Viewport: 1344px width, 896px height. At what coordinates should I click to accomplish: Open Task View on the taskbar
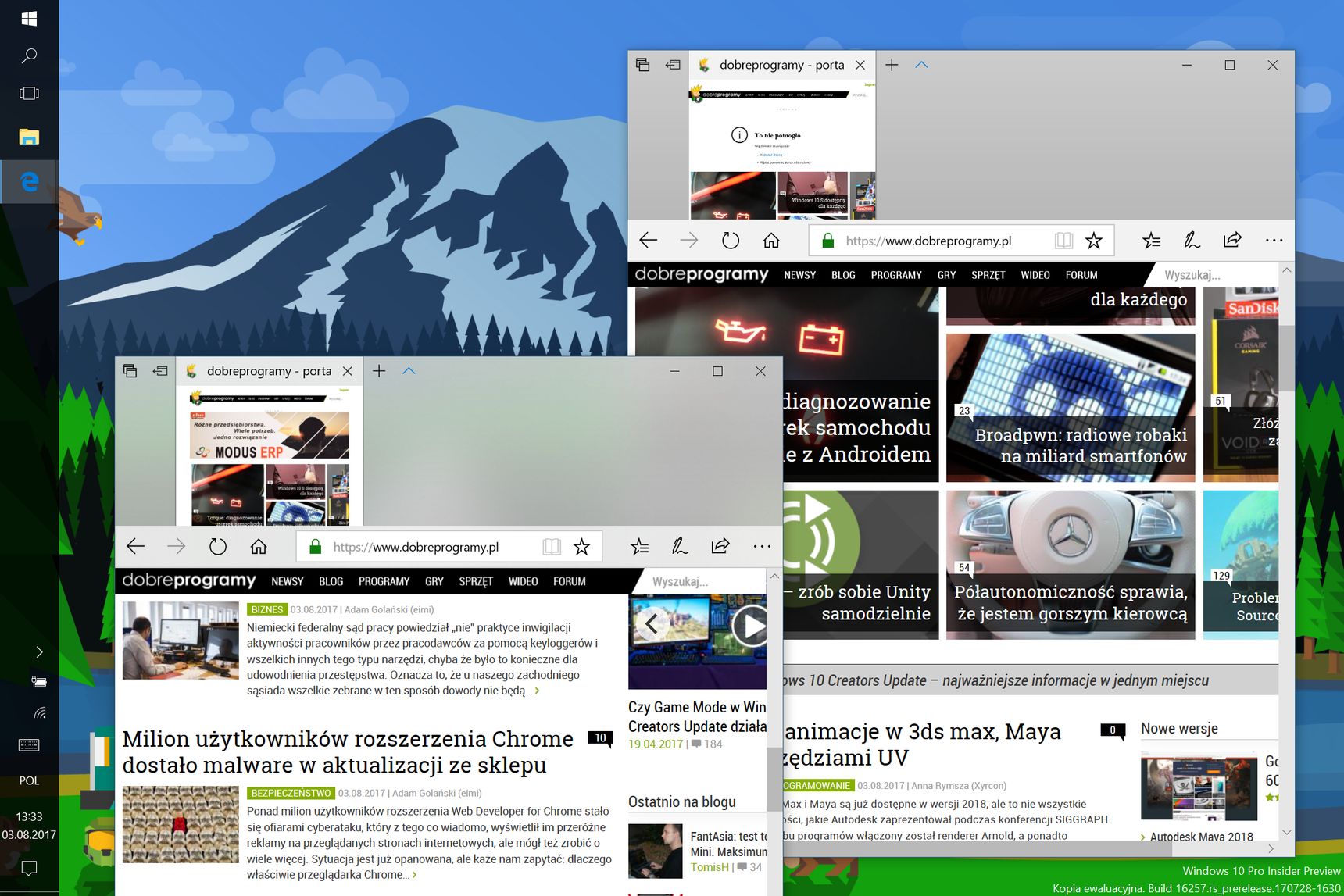pos(29,93)
